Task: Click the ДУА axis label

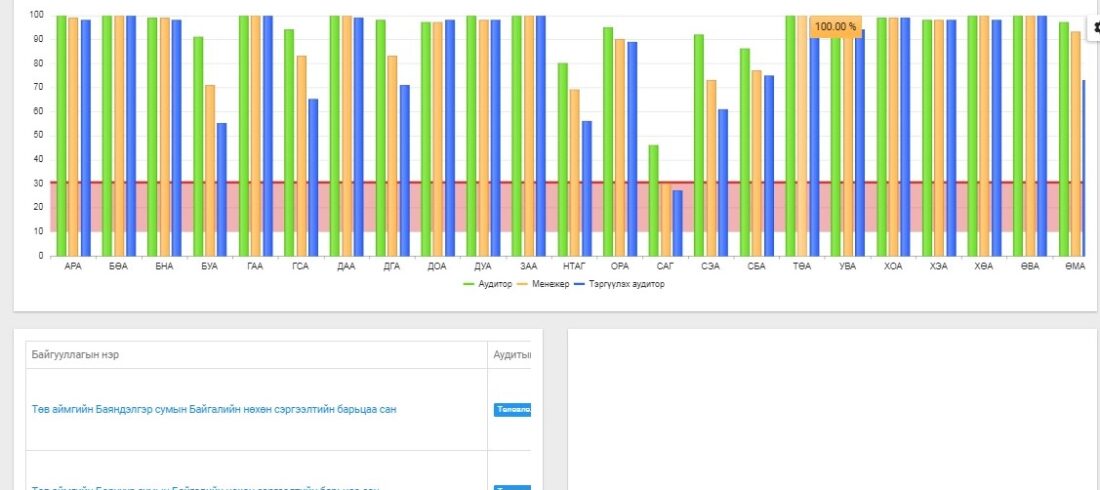Action: [x=483, y=267]
